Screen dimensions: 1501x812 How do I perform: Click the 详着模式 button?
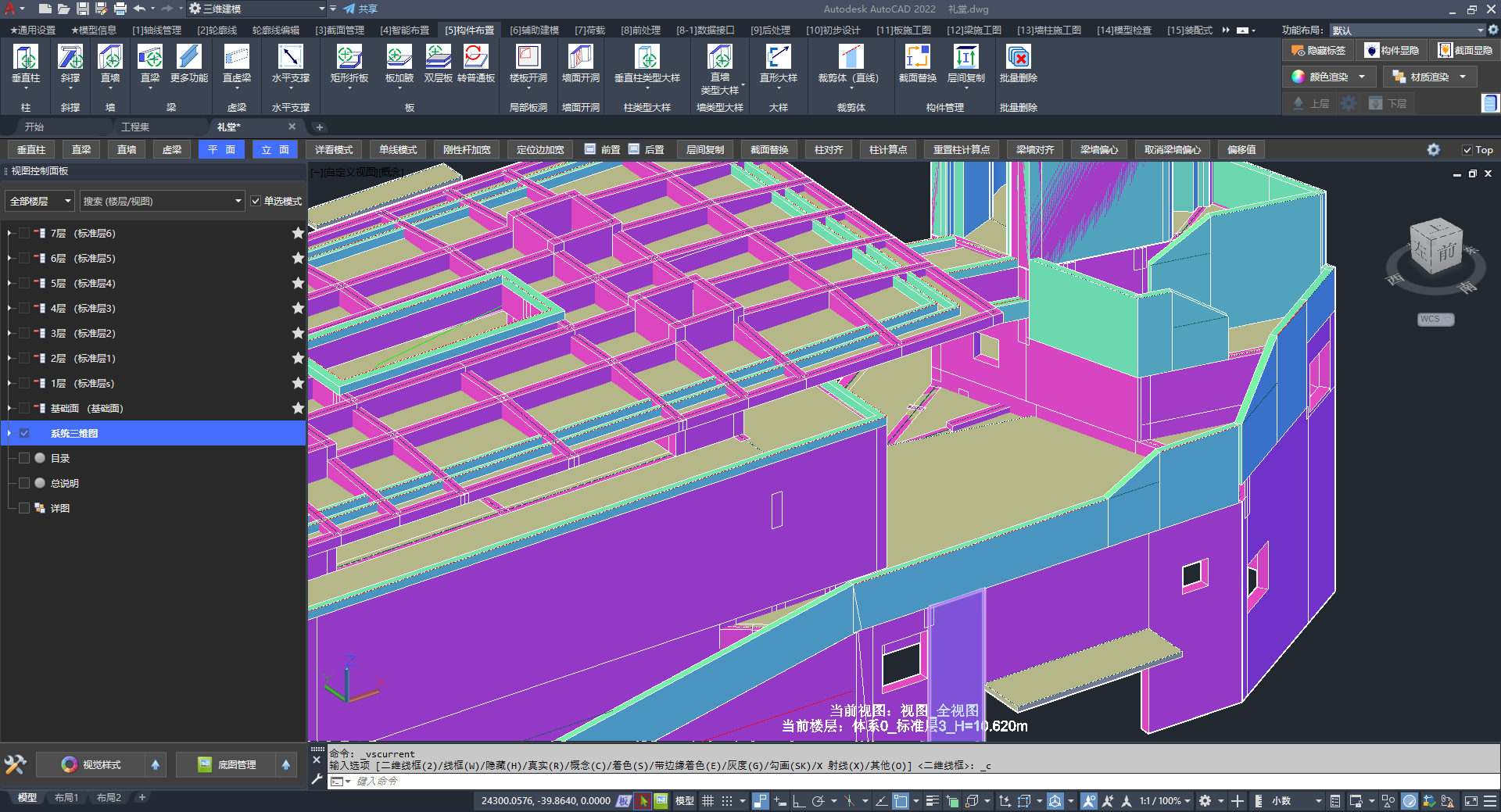click(334, 150)
